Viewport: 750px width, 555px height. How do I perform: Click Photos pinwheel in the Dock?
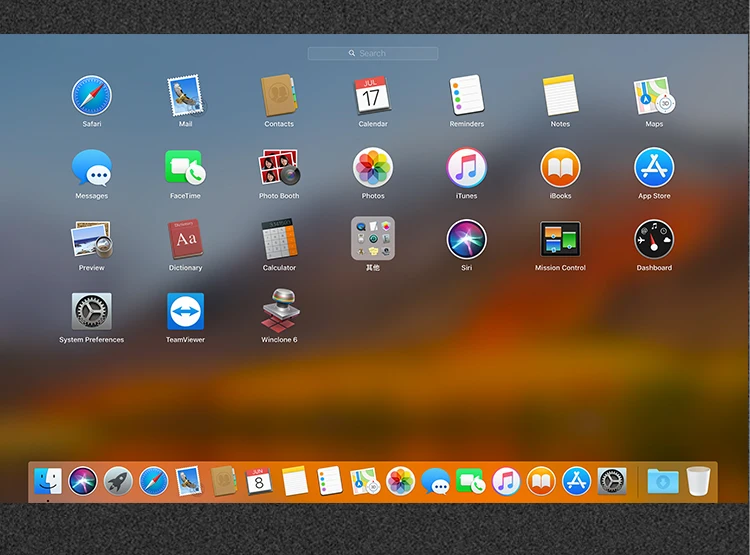[x=400, y=481]
